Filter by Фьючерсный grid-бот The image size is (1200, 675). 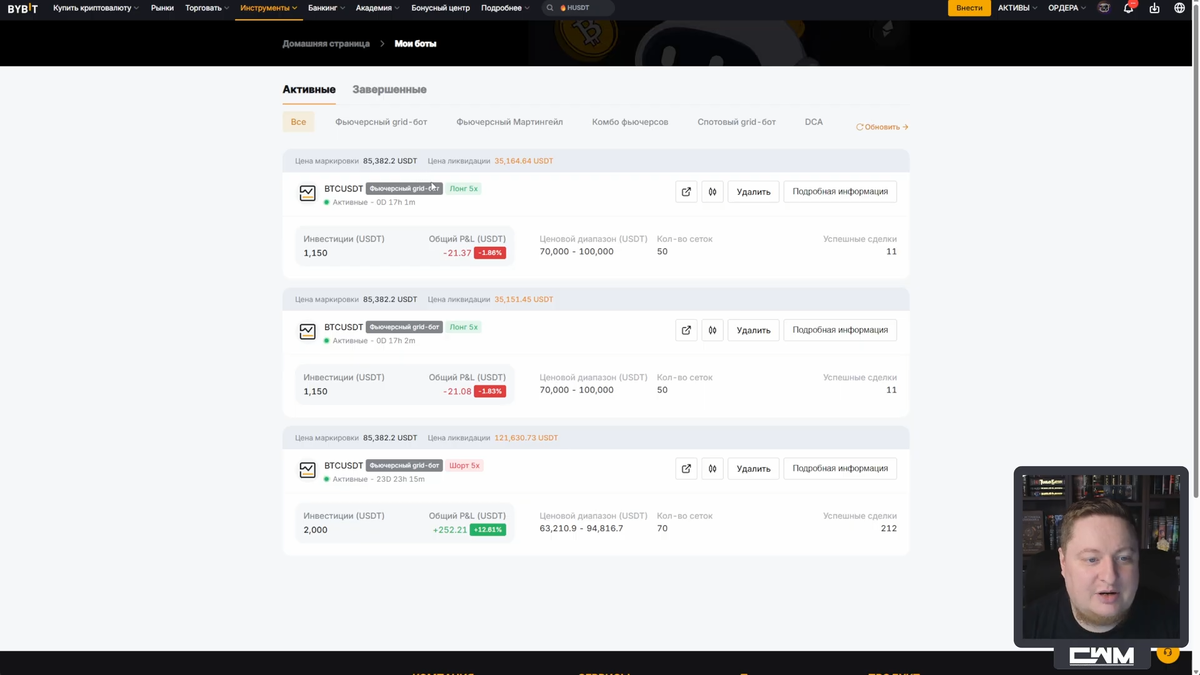(381, 122)
